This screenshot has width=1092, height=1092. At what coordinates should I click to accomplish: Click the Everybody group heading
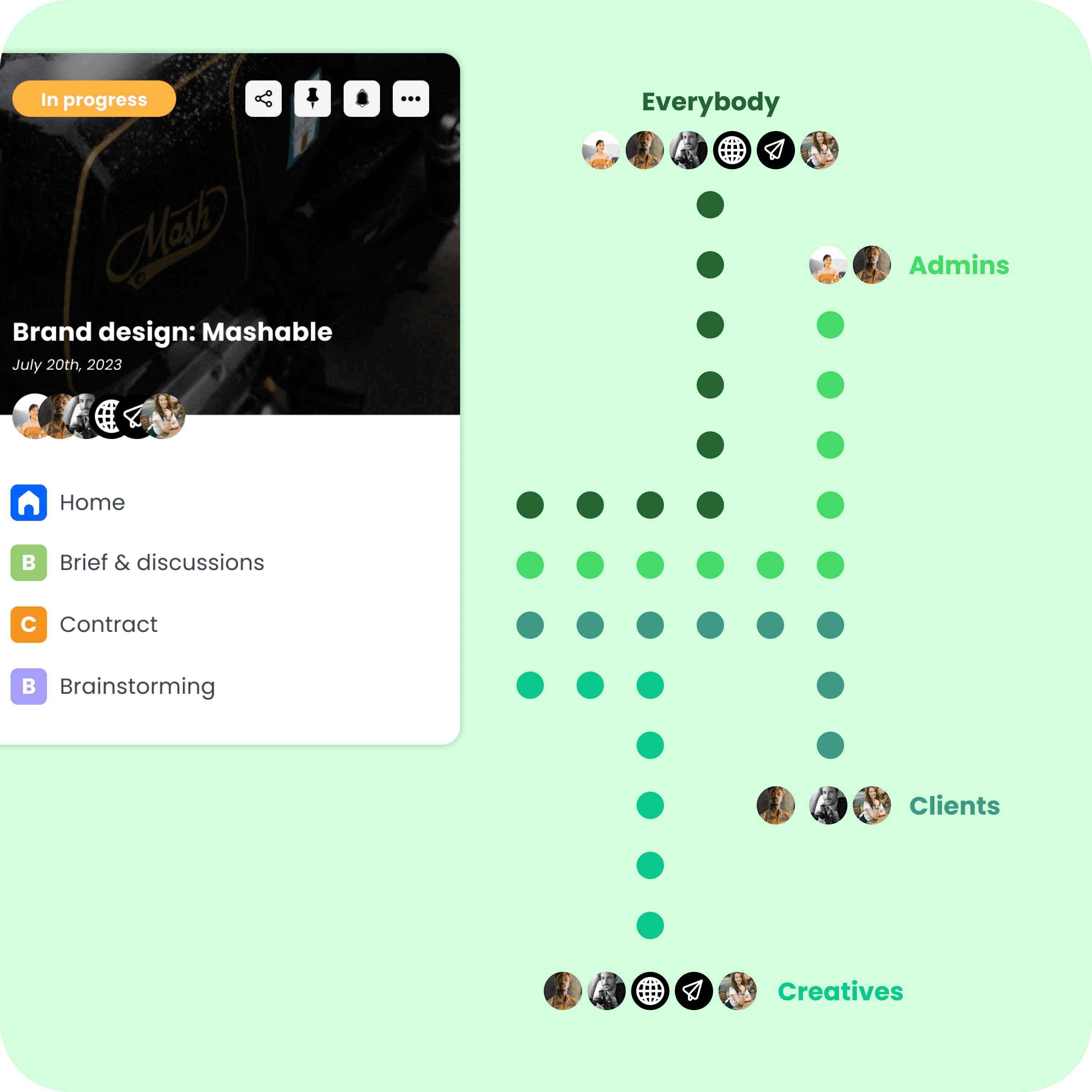coord(711,102)
